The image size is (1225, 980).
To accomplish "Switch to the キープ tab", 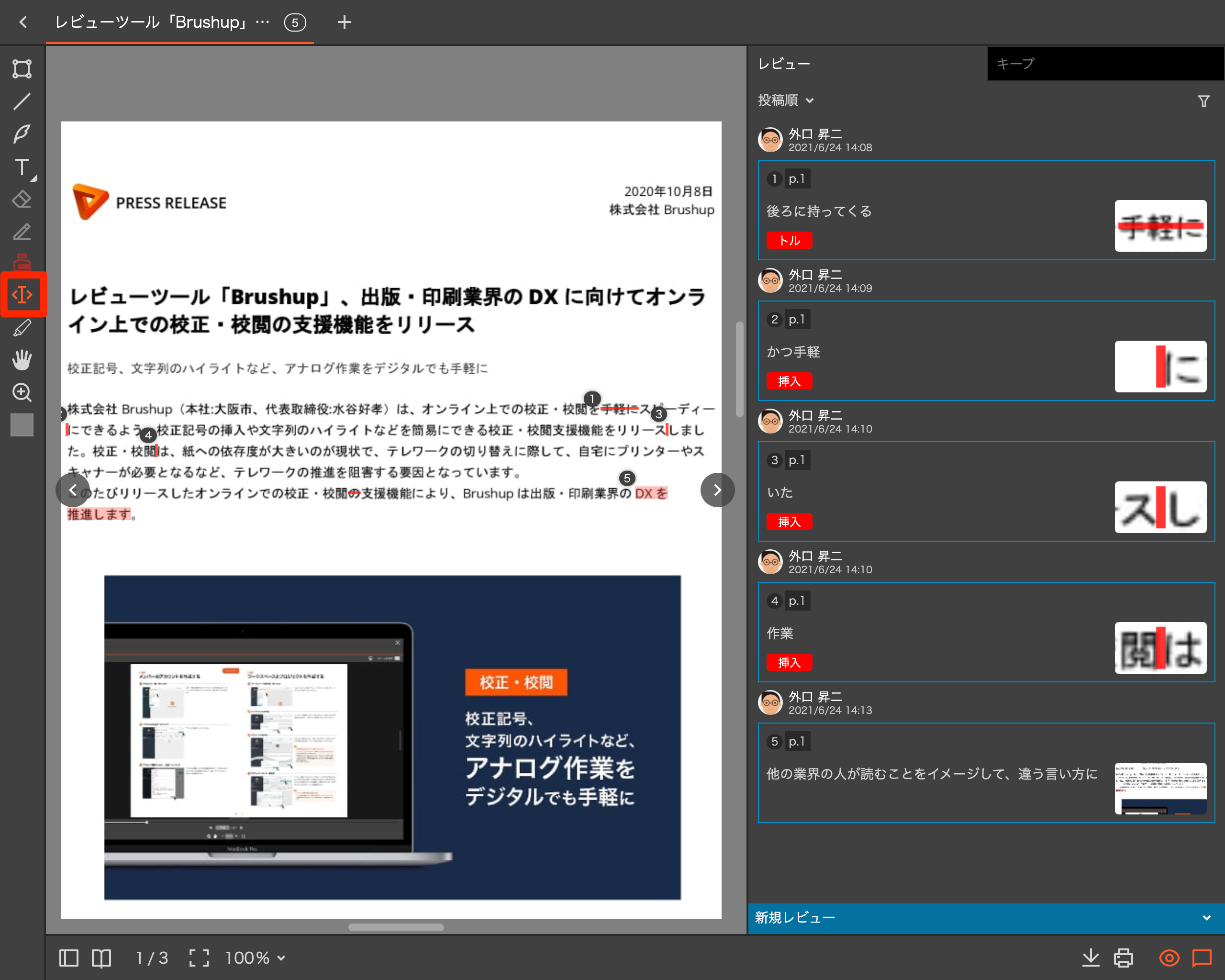I will click(1105, 64).
